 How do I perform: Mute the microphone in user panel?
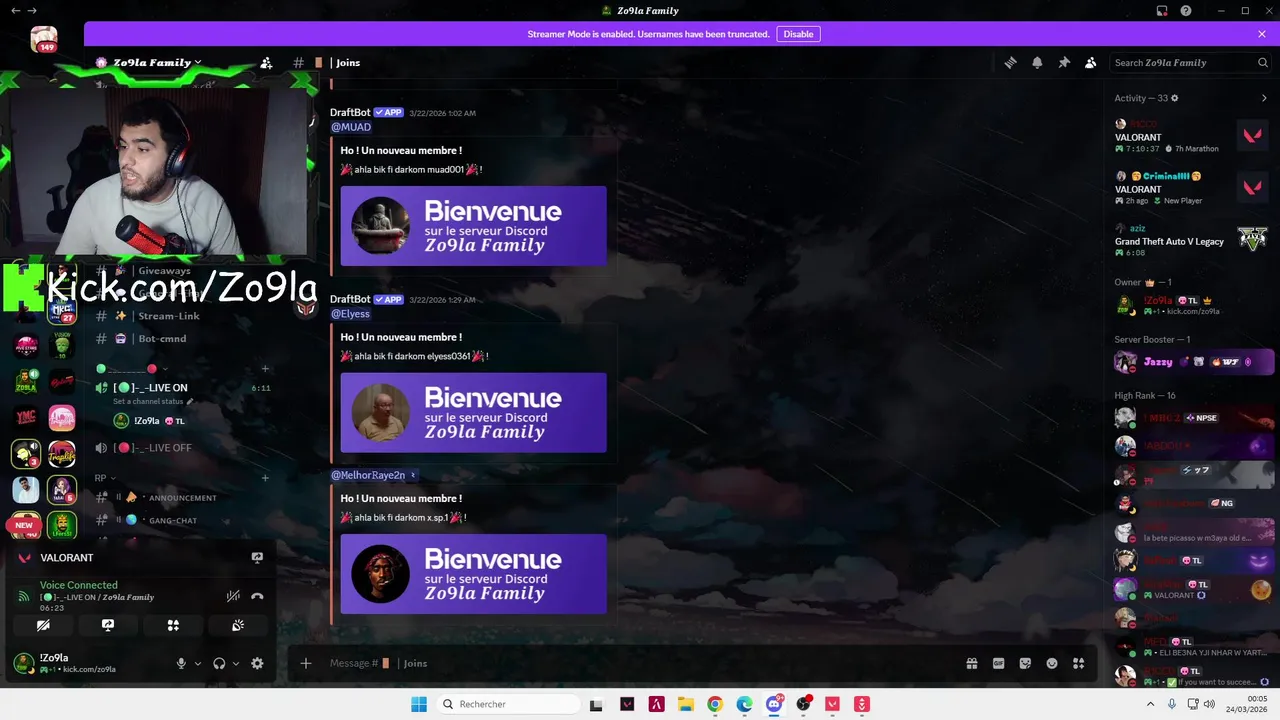pyautogui.click(x=181, y=663)
